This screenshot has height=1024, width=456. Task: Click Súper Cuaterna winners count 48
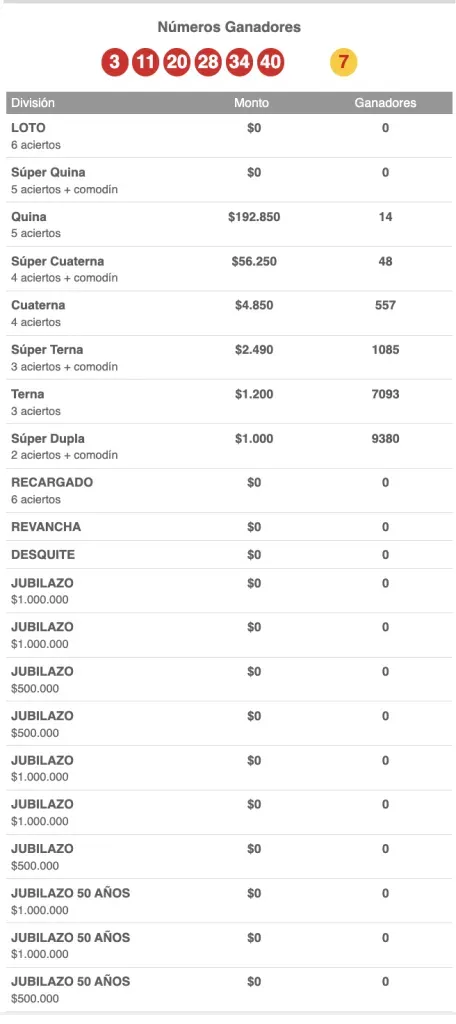tap(385, 261)
